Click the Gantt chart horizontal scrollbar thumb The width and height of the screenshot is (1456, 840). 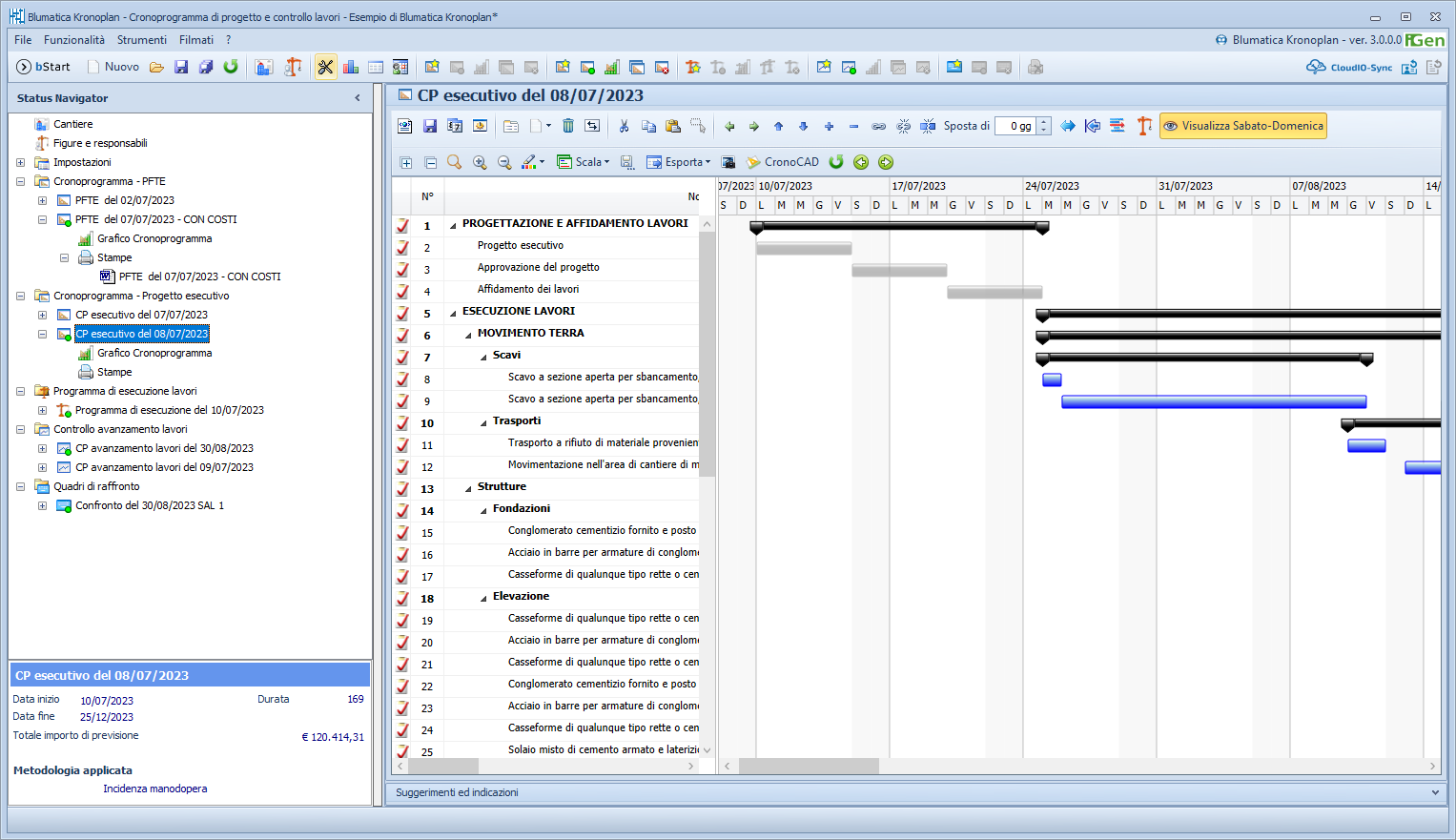[x=809, y=766]
